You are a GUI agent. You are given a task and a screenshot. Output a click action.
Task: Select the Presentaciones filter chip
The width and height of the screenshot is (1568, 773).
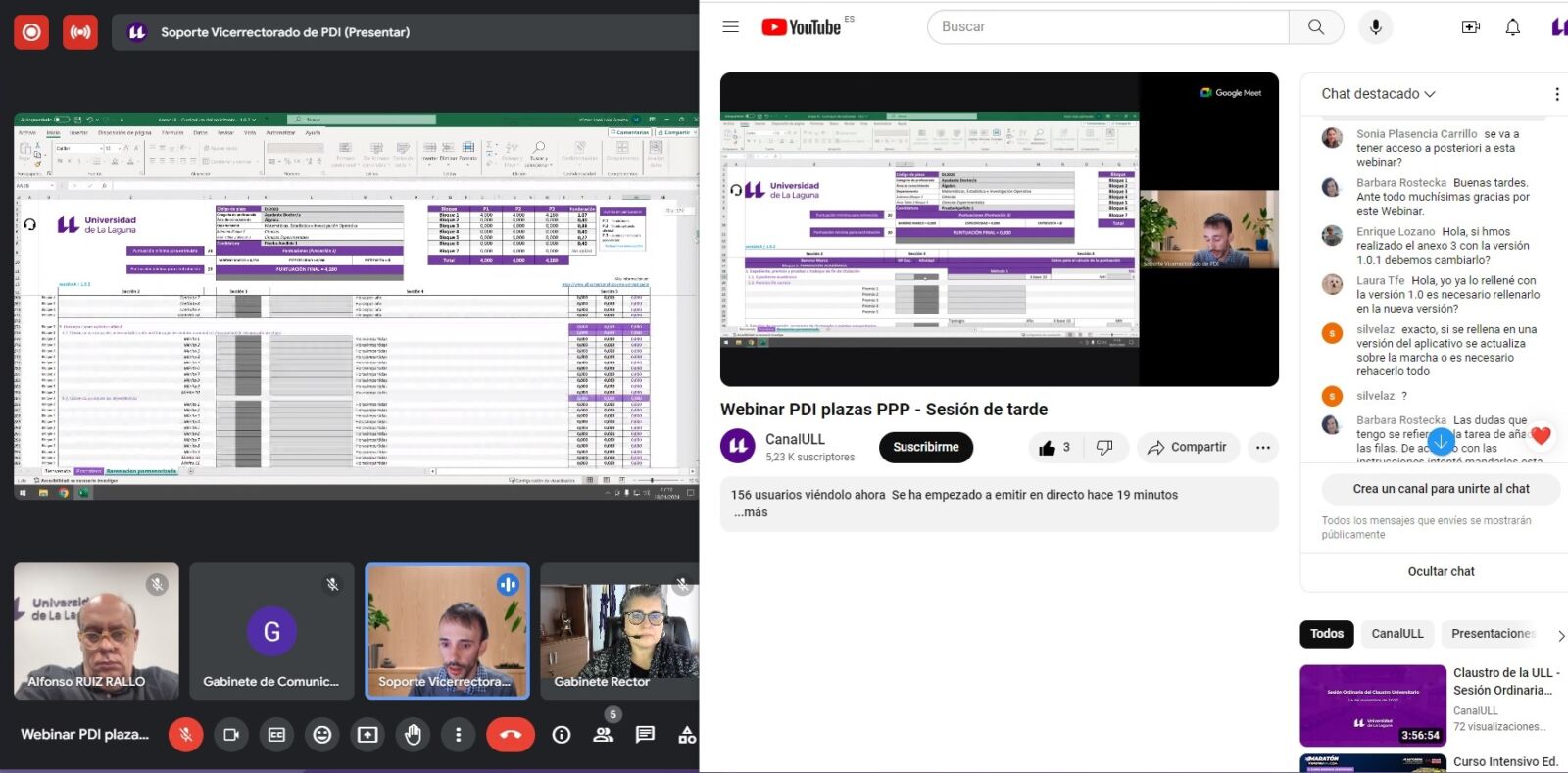(1492, 634)
